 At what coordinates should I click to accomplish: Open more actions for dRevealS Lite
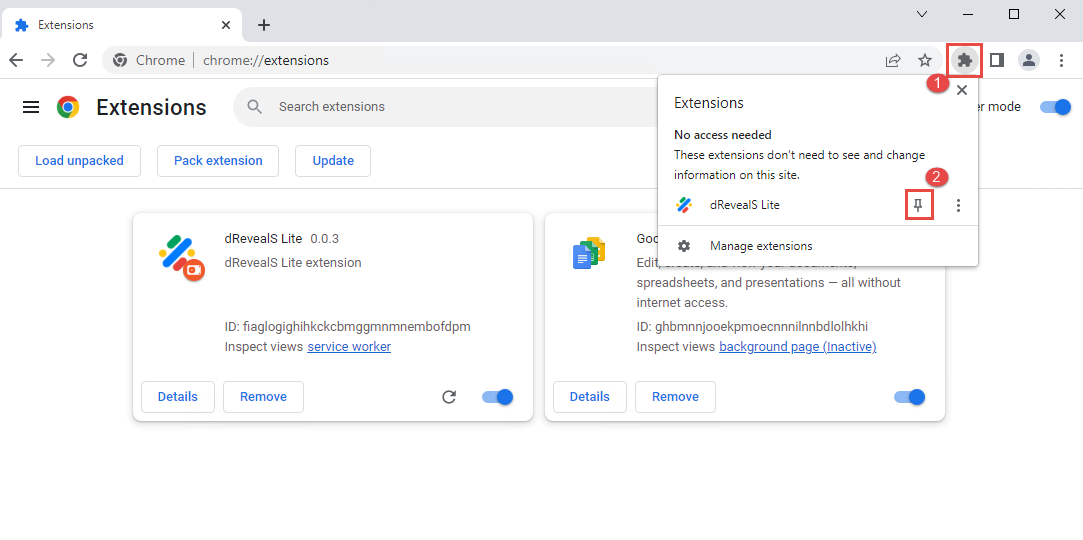[x=958, y=205]
